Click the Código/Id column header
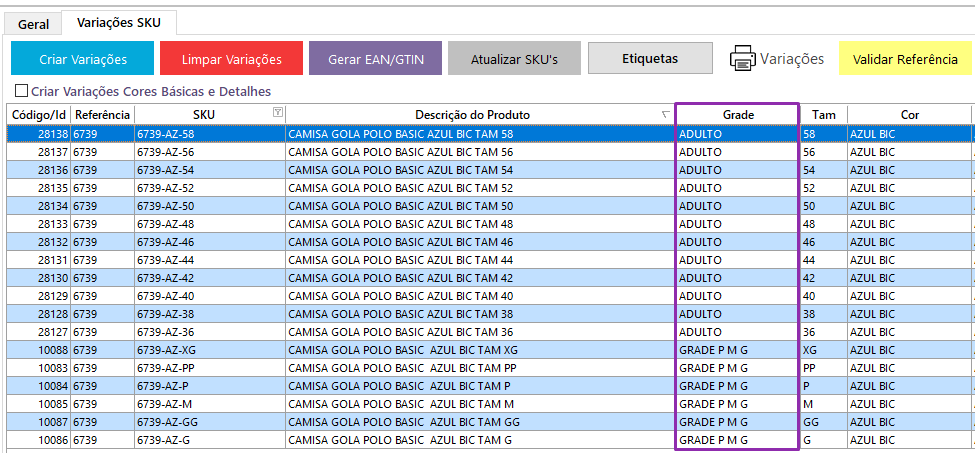Viewport: 975px width, 453px height. tap(39, 114)
